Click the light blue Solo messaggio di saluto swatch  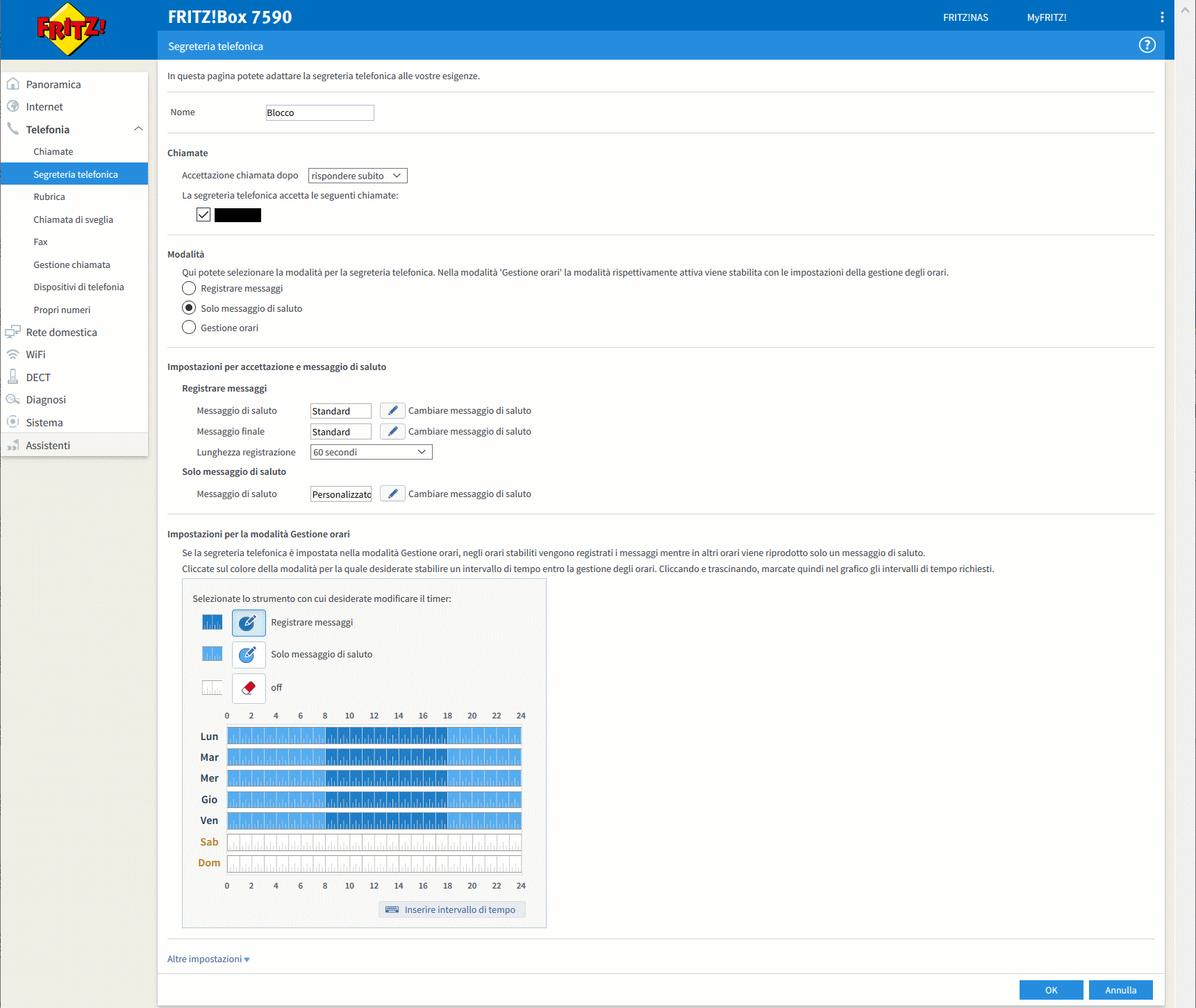pyautogui.click(x=212, y=654)
